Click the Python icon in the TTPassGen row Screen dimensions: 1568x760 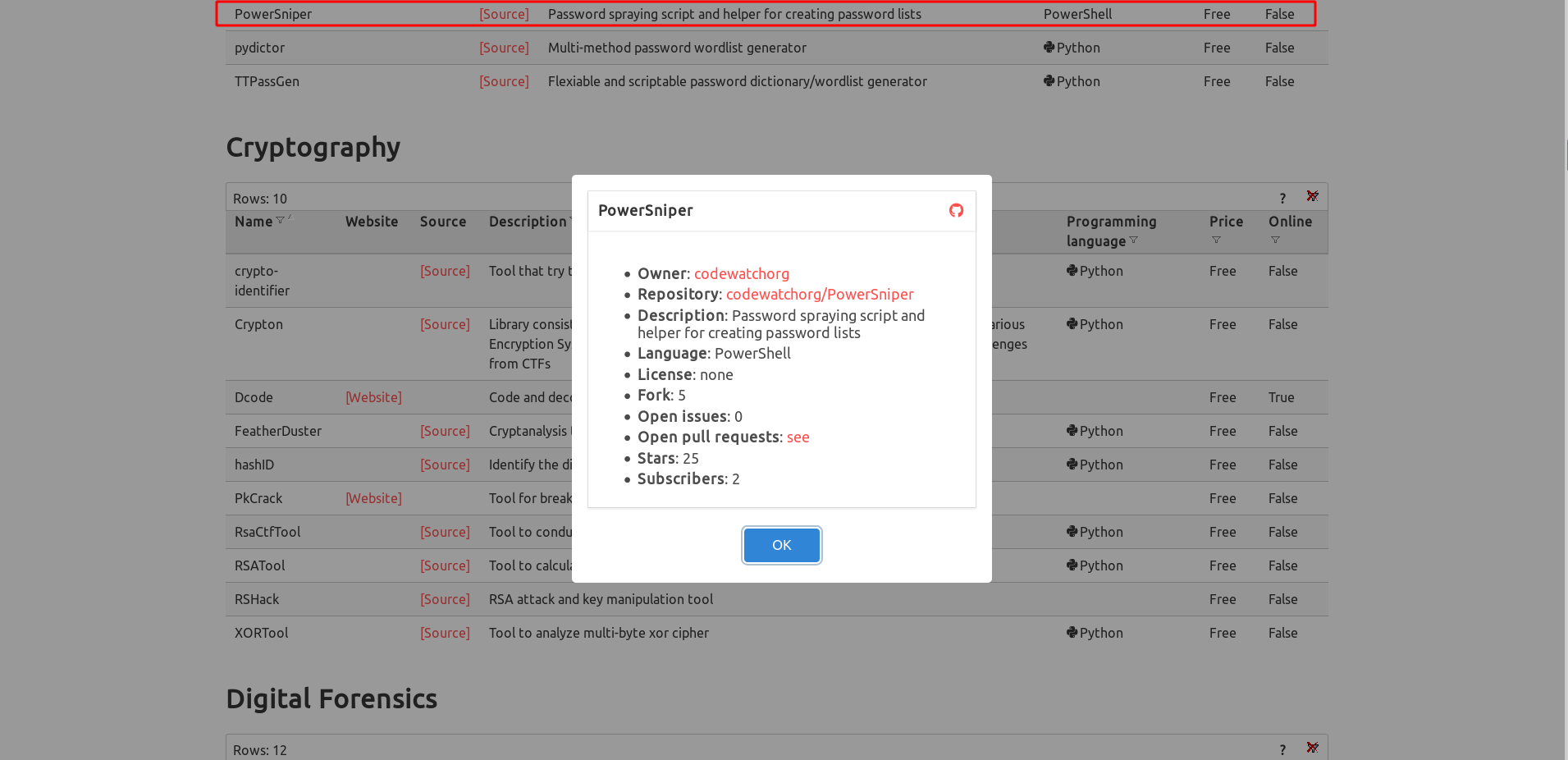1049,81
